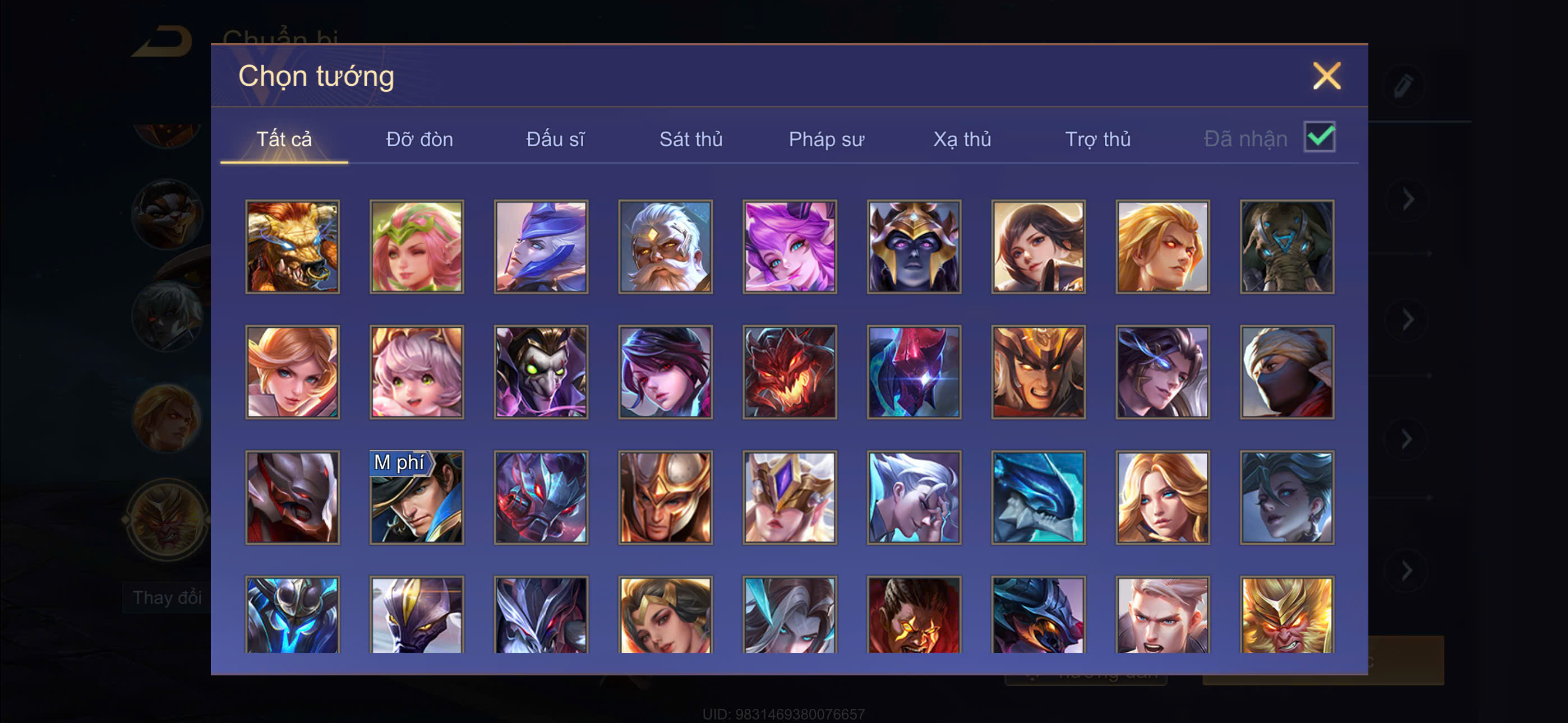
Task: Select the golden lion beast hero portrait
Action: (292, 247)
